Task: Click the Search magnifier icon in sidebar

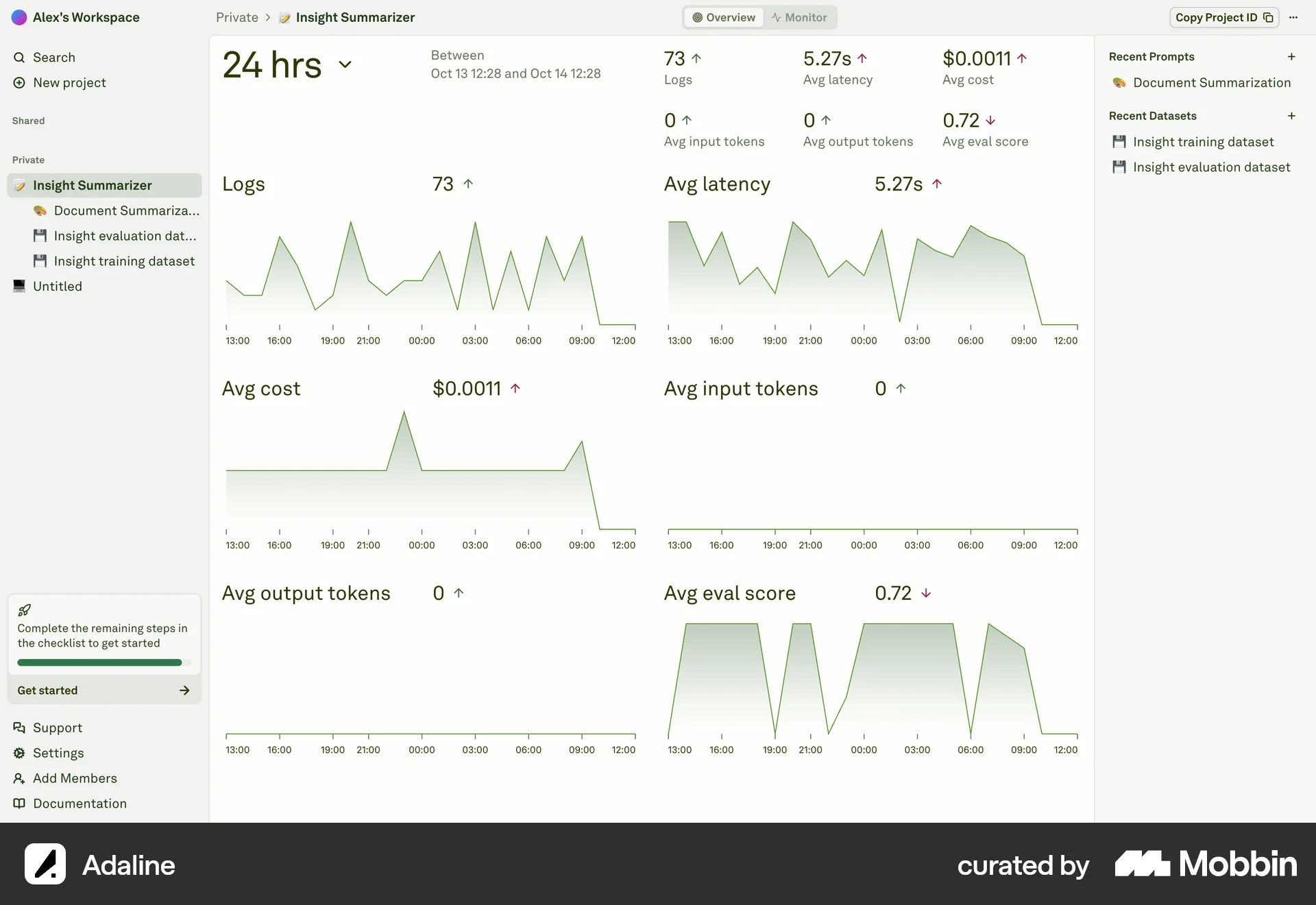Action: [x=19, y=58]
